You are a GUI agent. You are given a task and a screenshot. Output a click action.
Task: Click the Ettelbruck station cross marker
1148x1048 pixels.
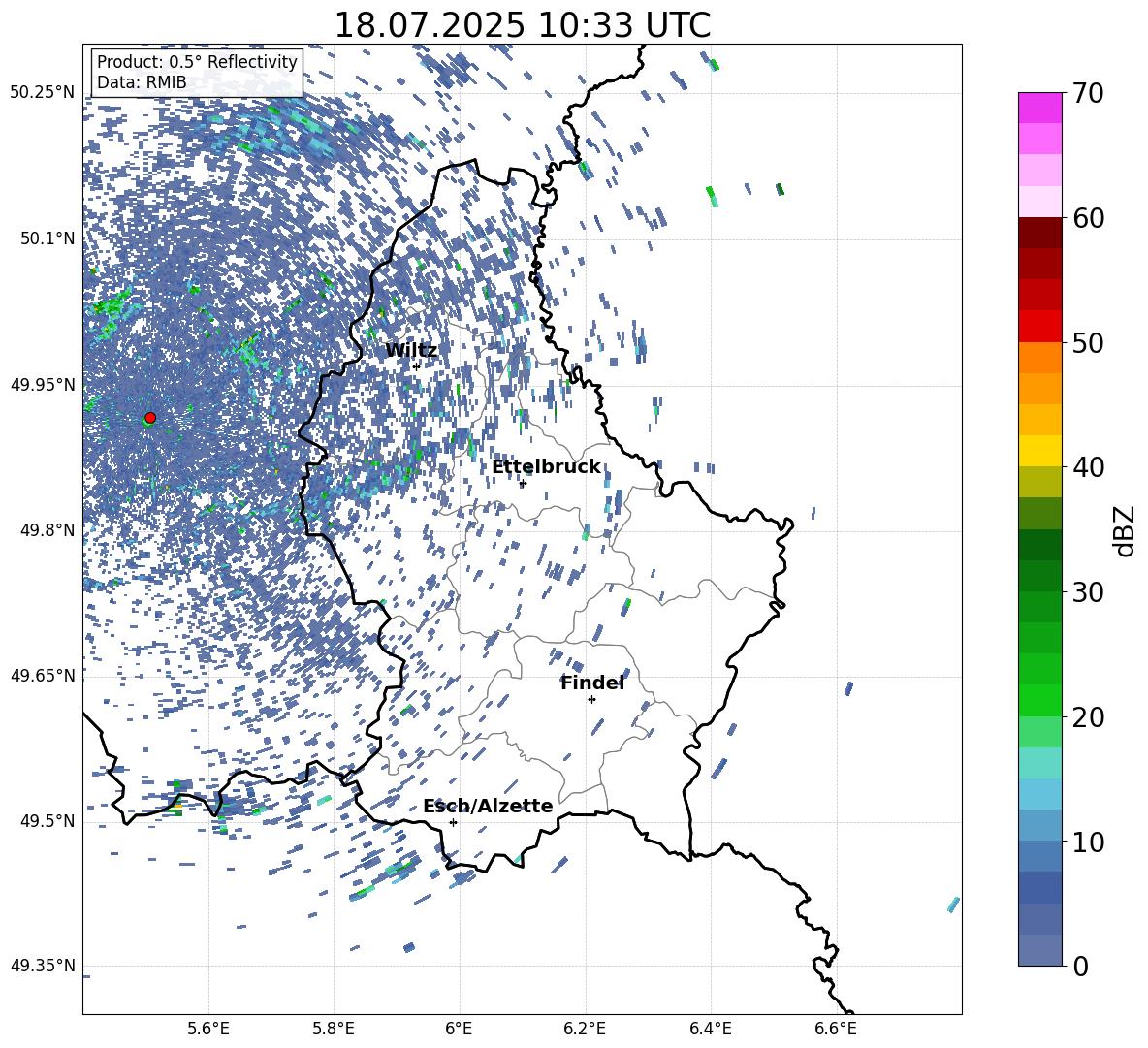pyautogui.click(x=523, y=483)
